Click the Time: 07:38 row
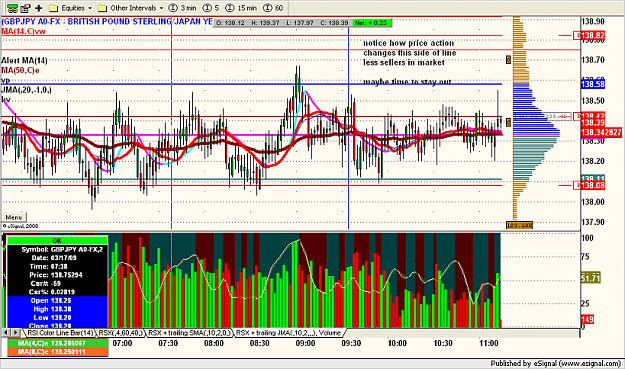This screenshot has height=369, width=625. click(x=57, y=266)
